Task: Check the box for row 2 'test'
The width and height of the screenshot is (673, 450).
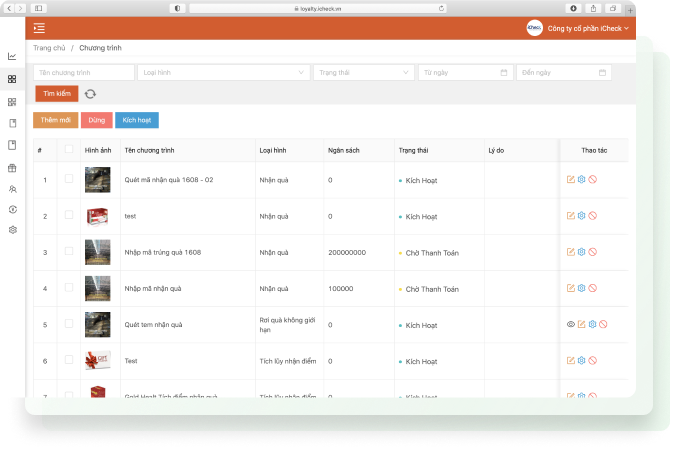Action: coord(69,215)
